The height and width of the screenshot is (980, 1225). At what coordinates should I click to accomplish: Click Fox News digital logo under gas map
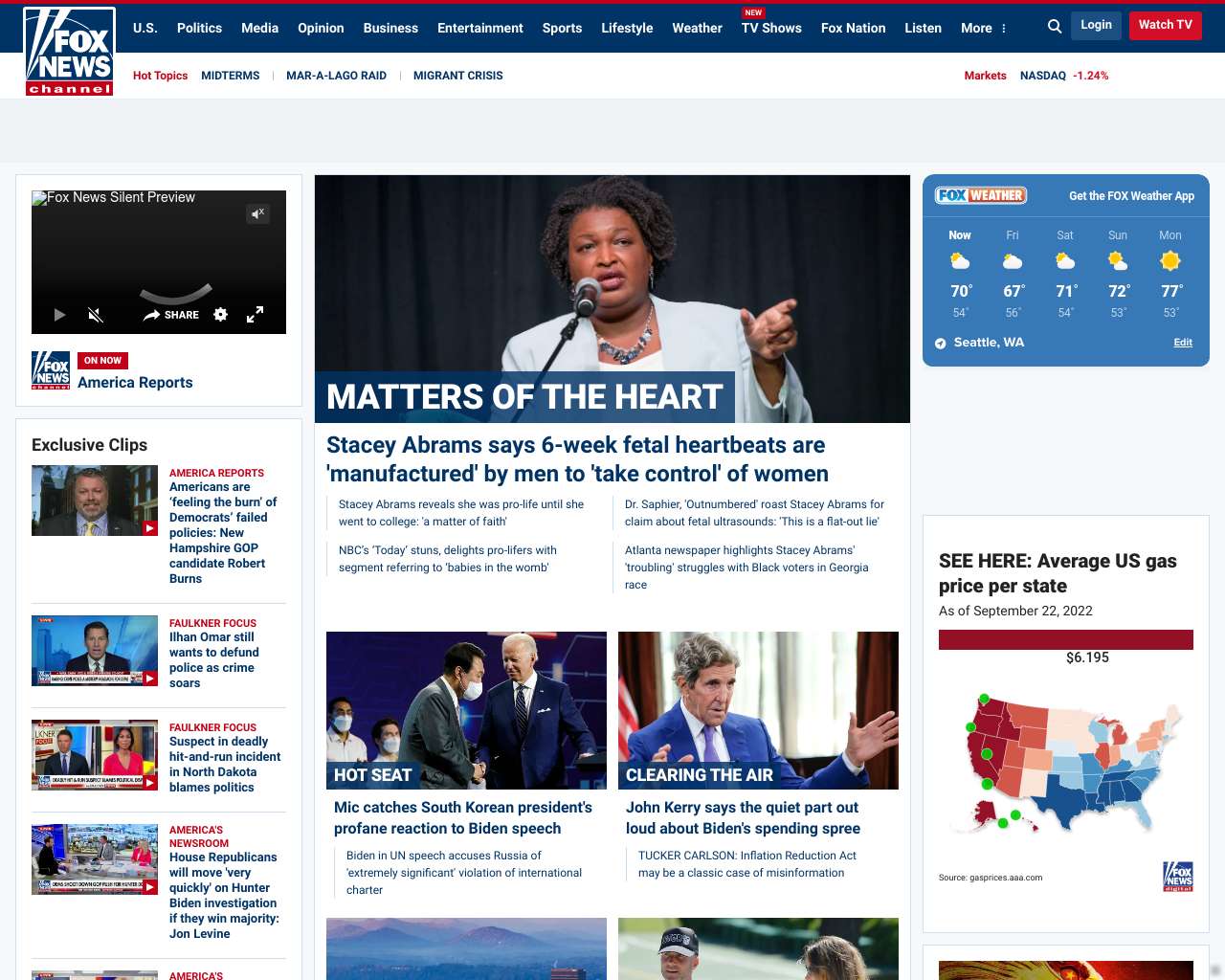[x=1178, y=877]
